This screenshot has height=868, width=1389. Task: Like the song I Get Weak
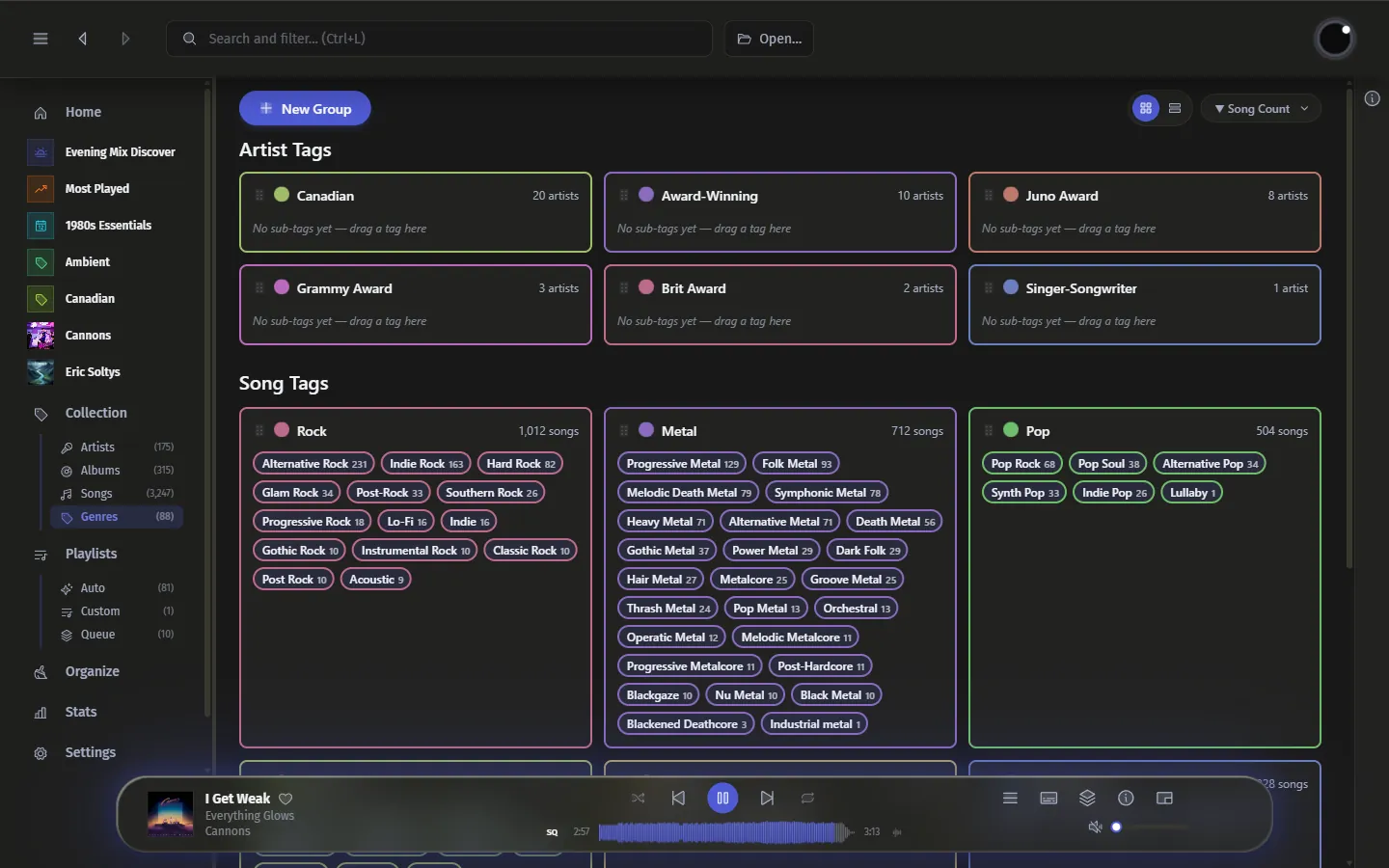tap(286, 799)
